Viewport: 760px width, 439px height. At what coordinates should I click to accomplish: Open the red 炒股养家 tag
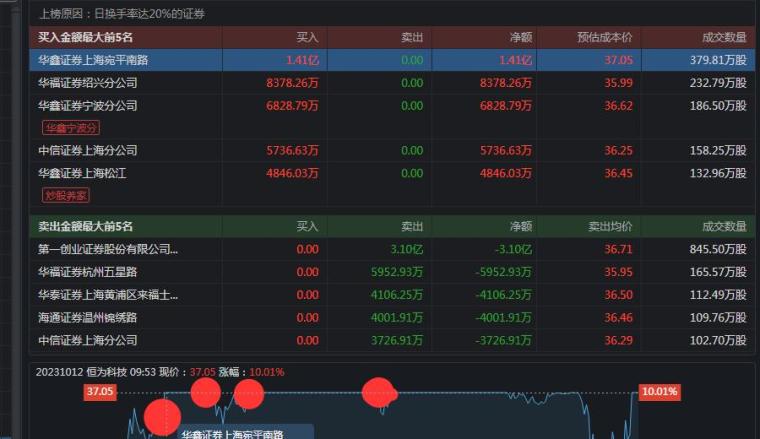point(66,195)
